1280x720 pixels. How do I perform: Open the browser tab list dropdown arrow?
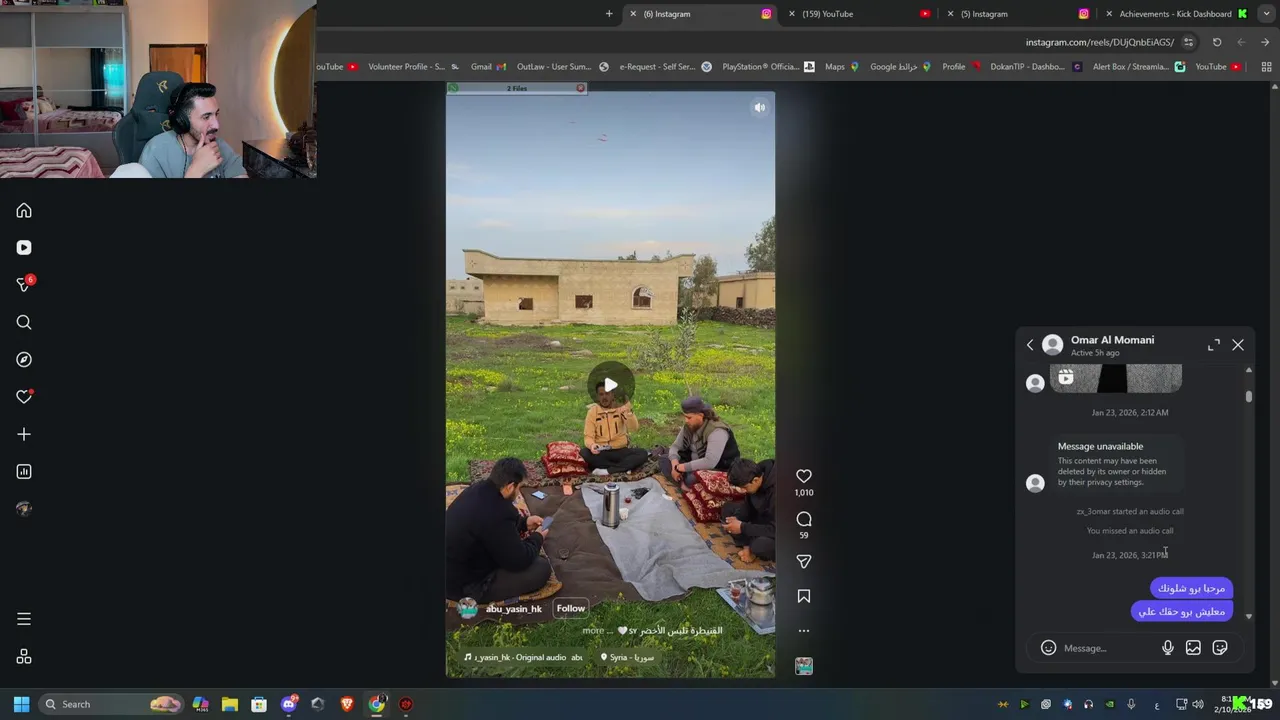tap(1266, 14)
